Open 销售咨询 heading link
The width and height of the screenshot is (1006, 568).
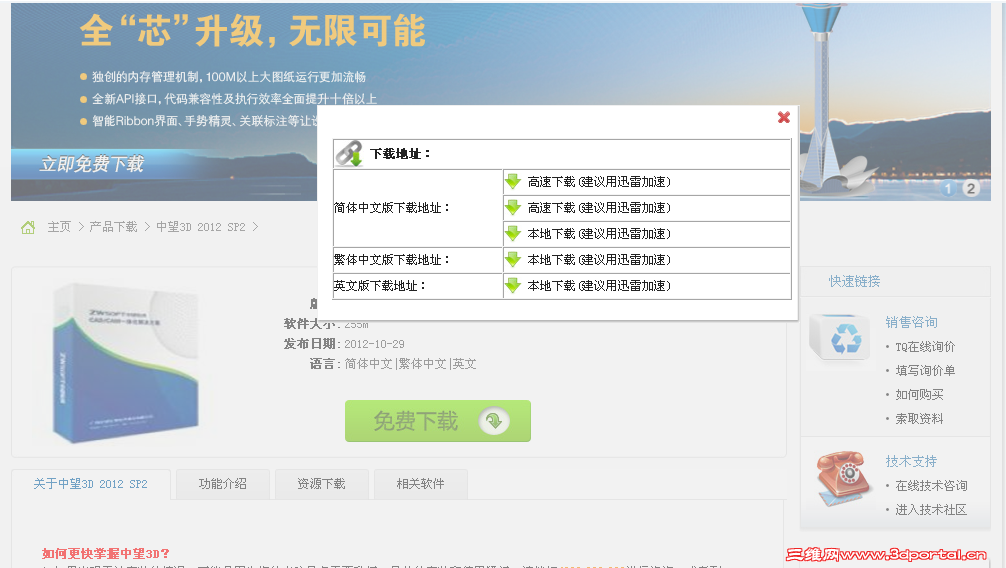point(911,322)
